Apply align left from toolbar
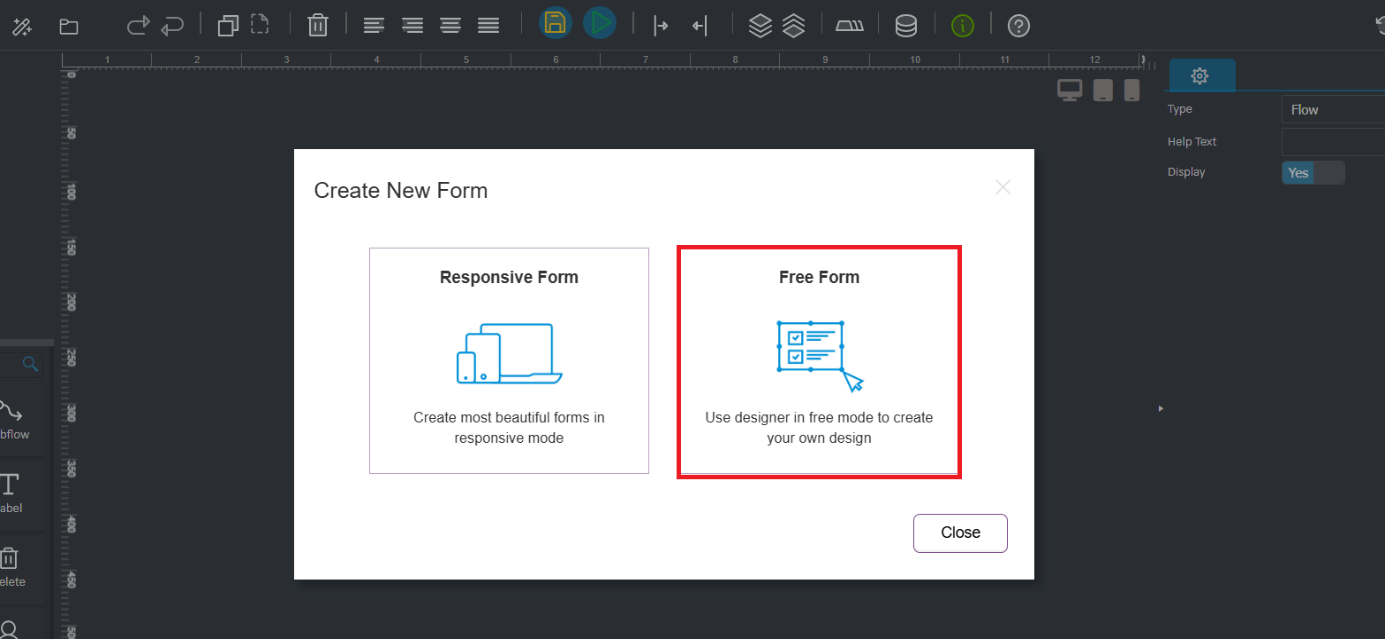 [374, 26]
